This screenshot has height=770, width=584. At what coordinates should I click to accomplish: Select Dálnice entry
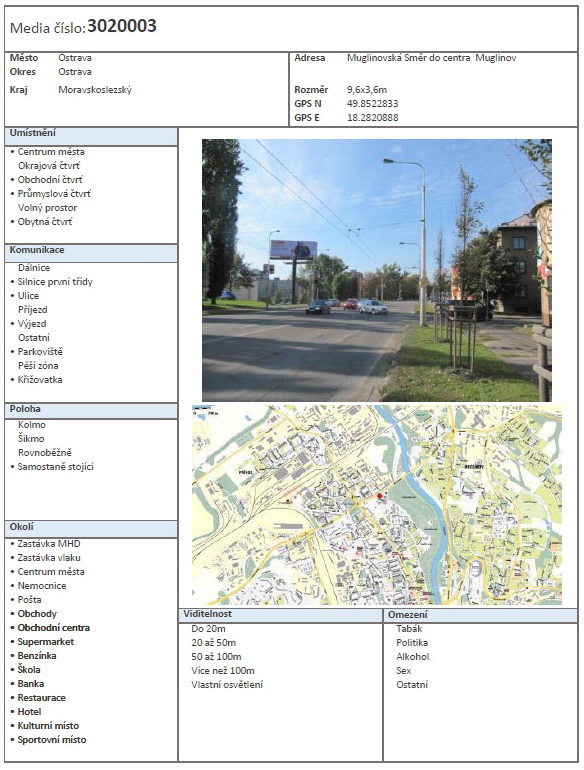click(34, 268)
